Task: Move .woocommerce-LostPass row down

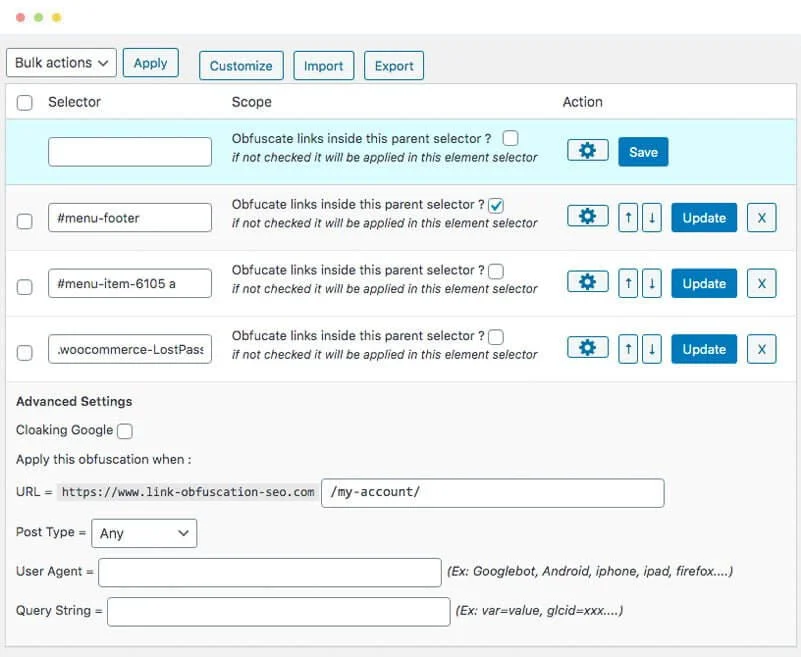Action: tap(652, 349)
